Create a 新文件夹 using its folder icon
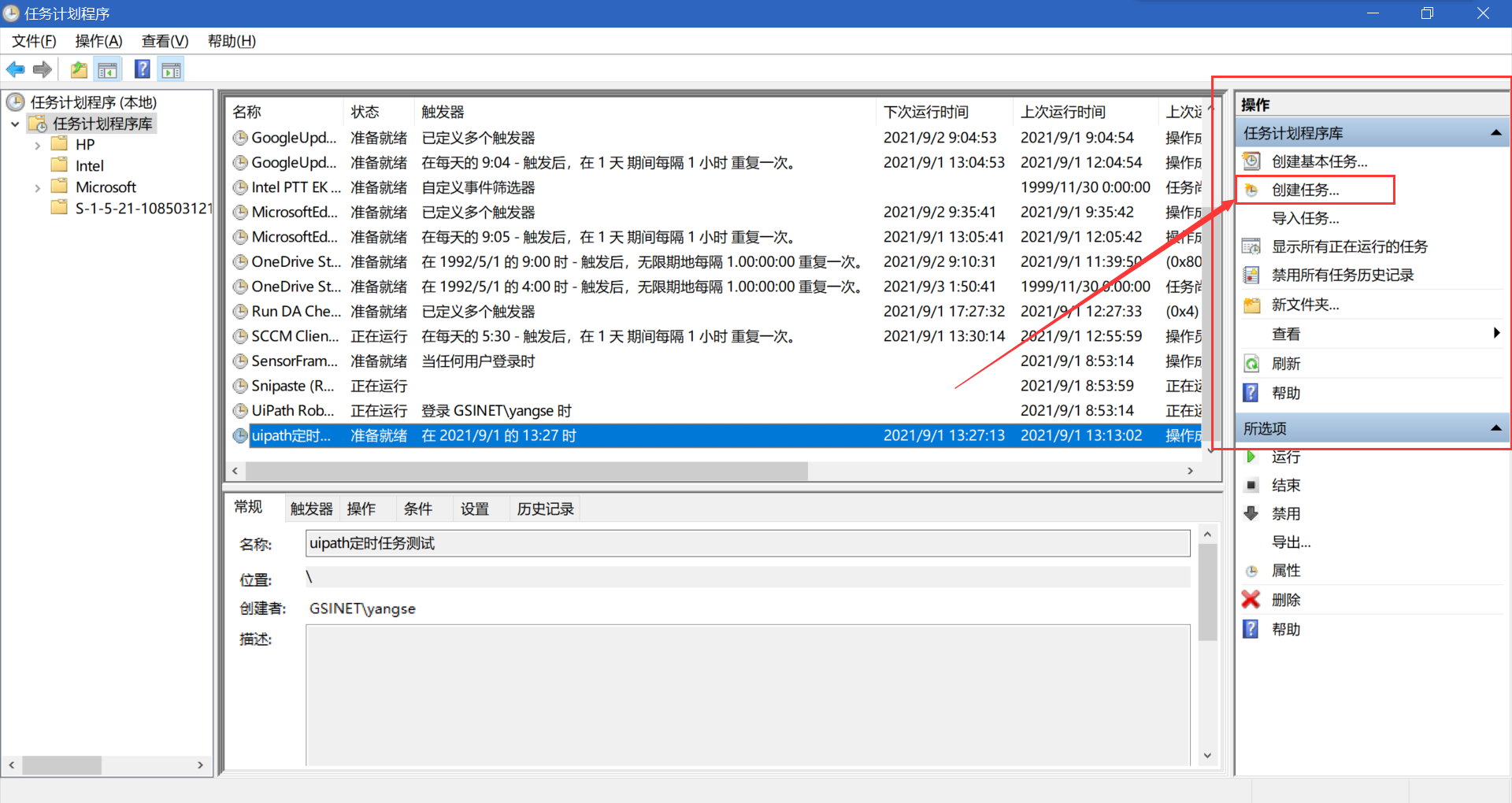1512x803 pixels. (1251, 305)
